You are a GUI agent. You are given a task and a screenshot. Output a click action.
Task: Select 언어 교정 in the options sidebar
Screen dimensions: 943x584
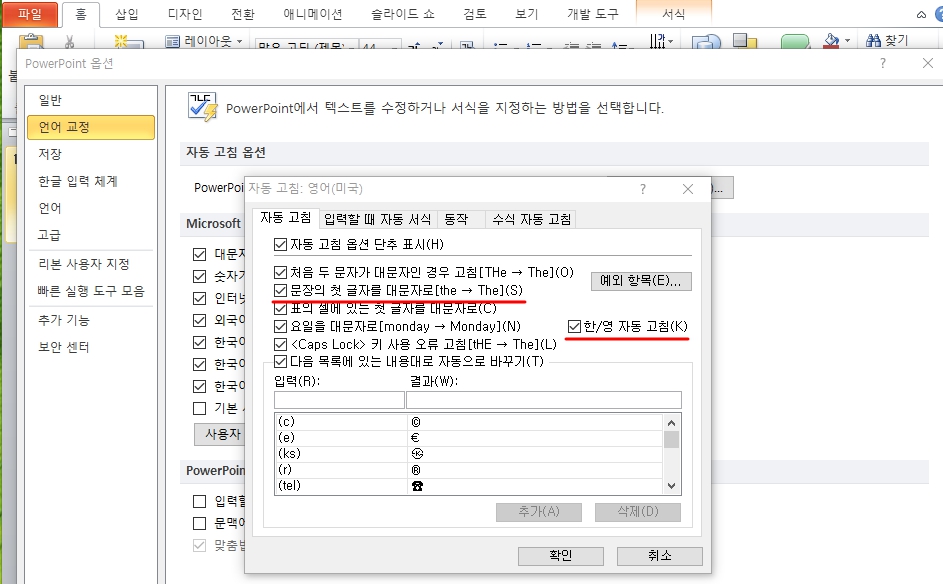(91, 127)
